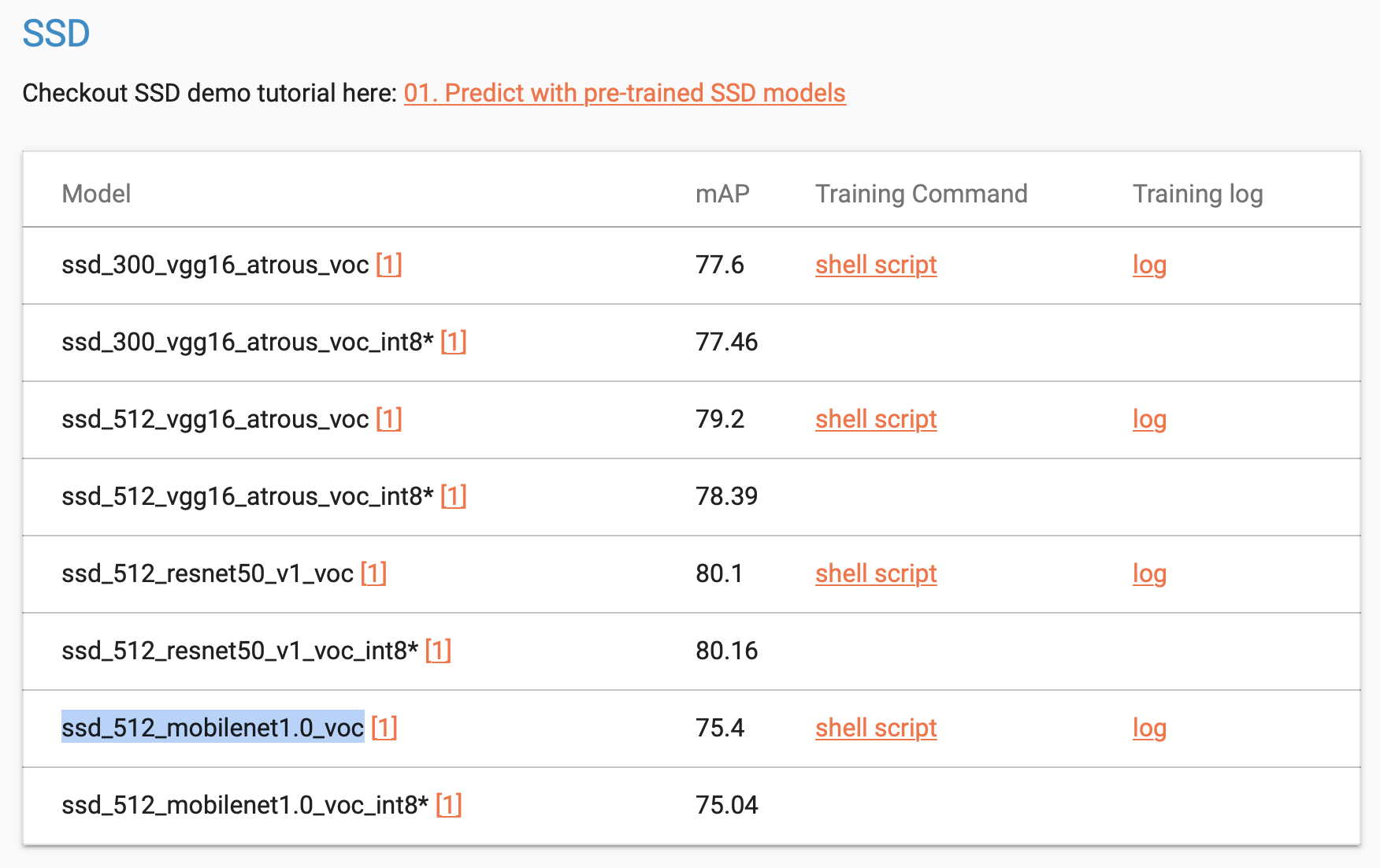
Task: View the training log for ssd_512_mobilenet1.0_voc
Action: (x=1149, y=729)
